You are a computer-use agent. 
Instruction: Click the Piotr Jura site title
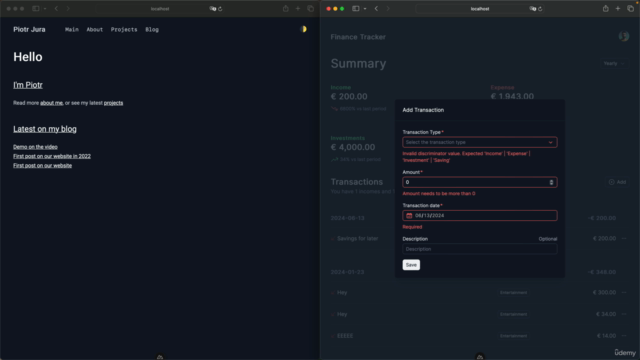click(x=29, y=29)
